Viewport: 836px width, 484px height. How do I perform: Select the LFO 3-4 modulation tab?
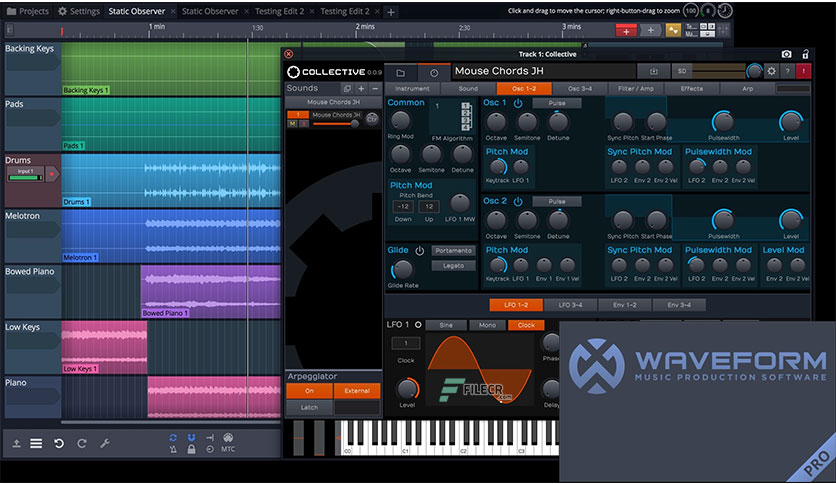pos(570,305)
